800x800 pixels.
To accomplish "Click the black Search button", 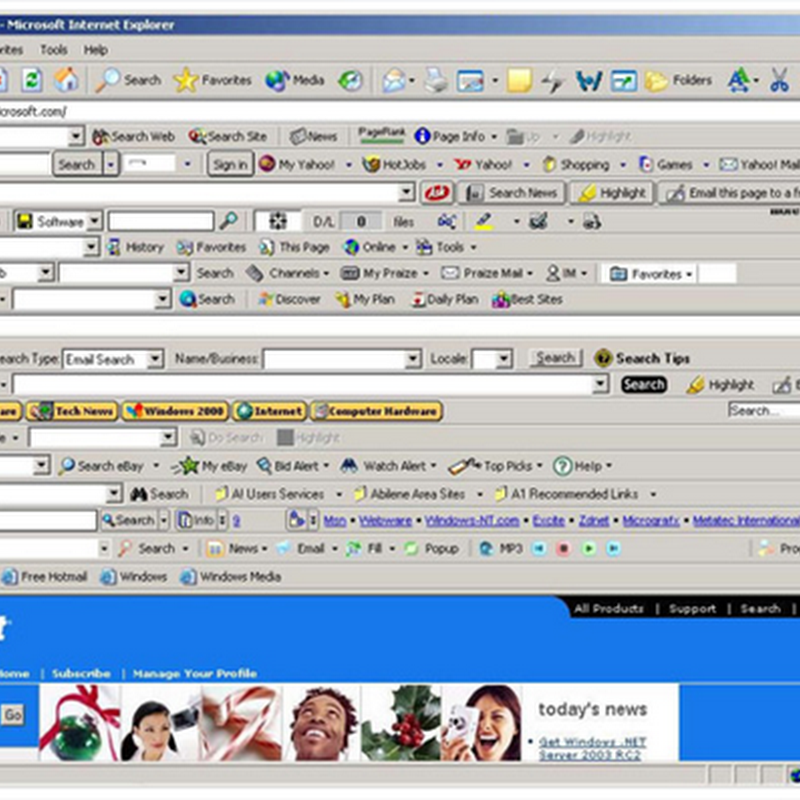I will click(x=644, y=384).
